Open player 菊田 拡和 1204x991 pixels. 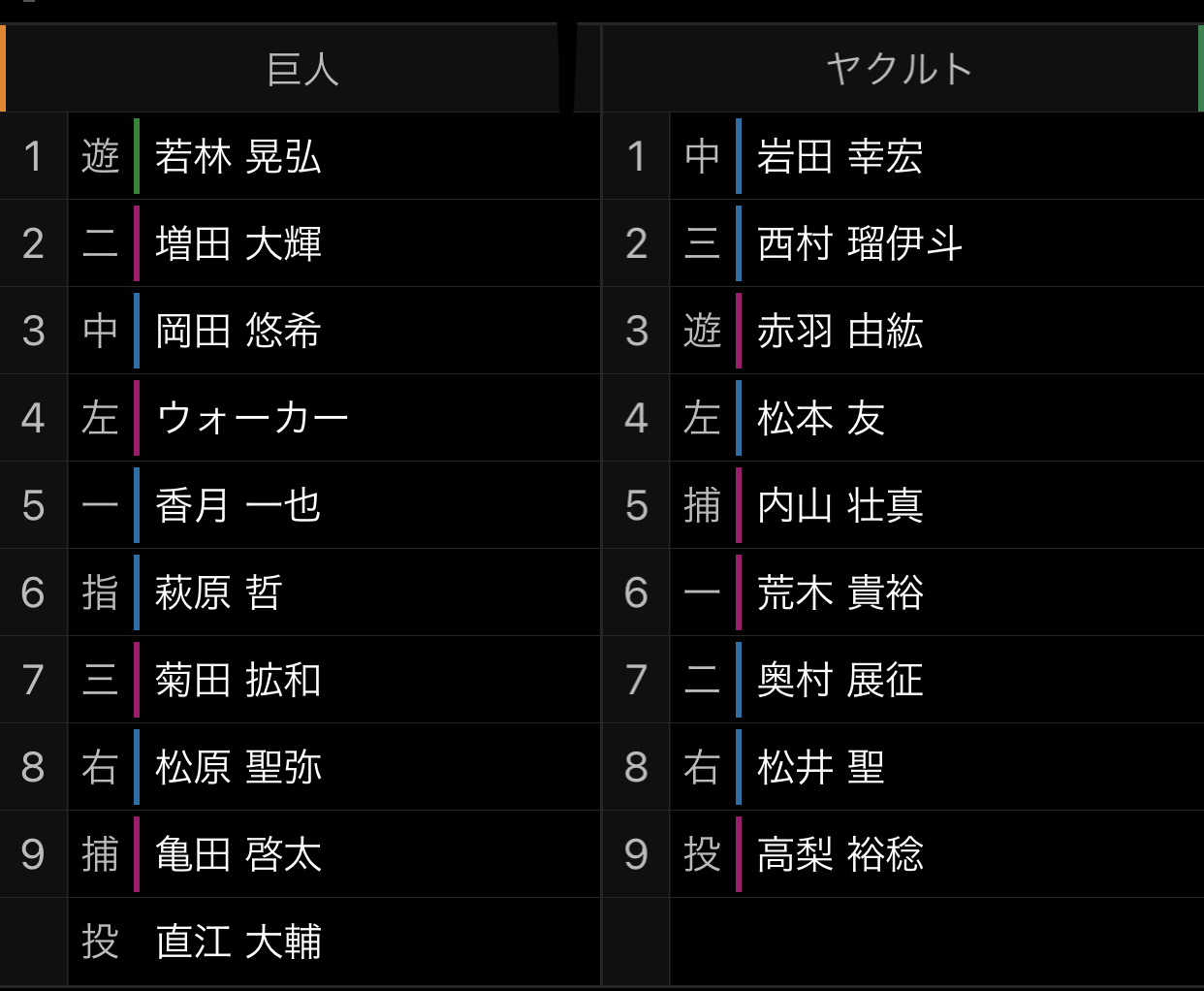point(238,680)
